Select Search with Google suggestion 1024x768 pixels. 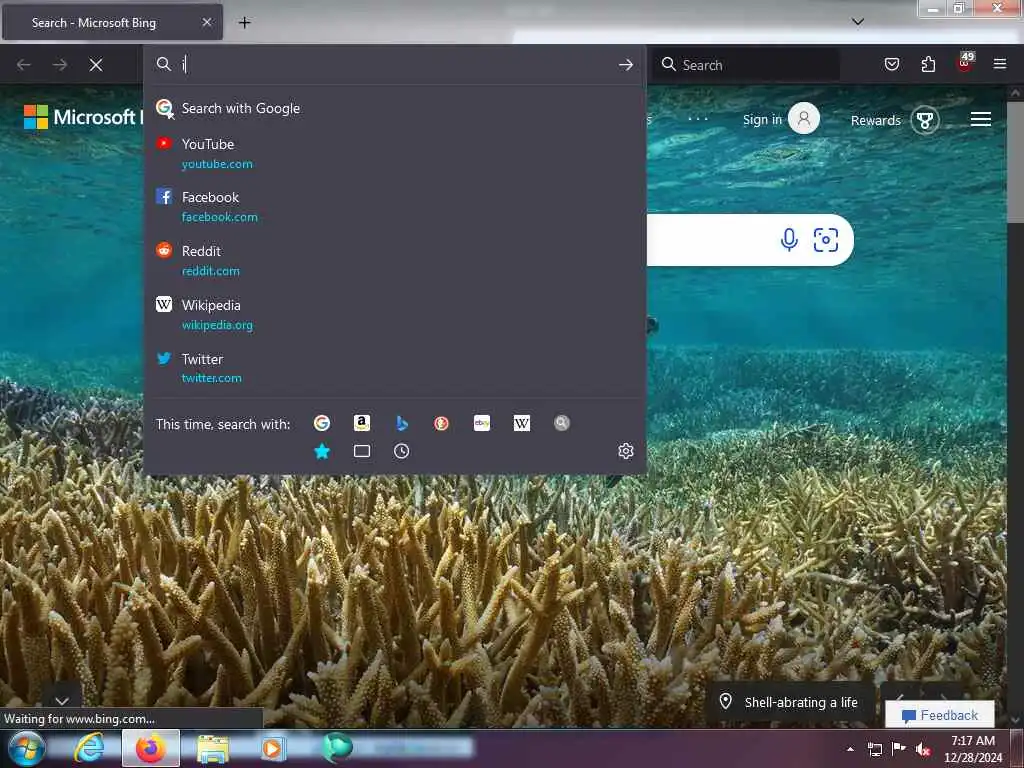point(394,108)
